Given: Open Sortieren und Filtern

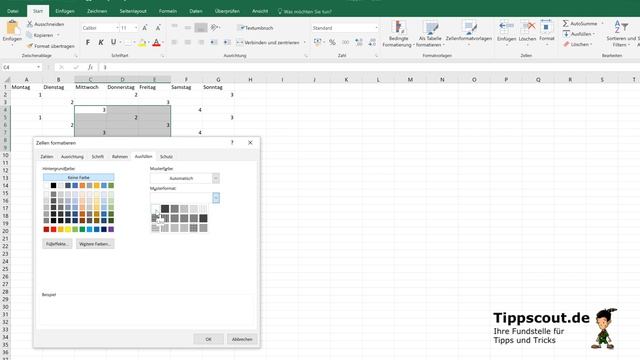Looking at the screenshot, I should point(620,34).
